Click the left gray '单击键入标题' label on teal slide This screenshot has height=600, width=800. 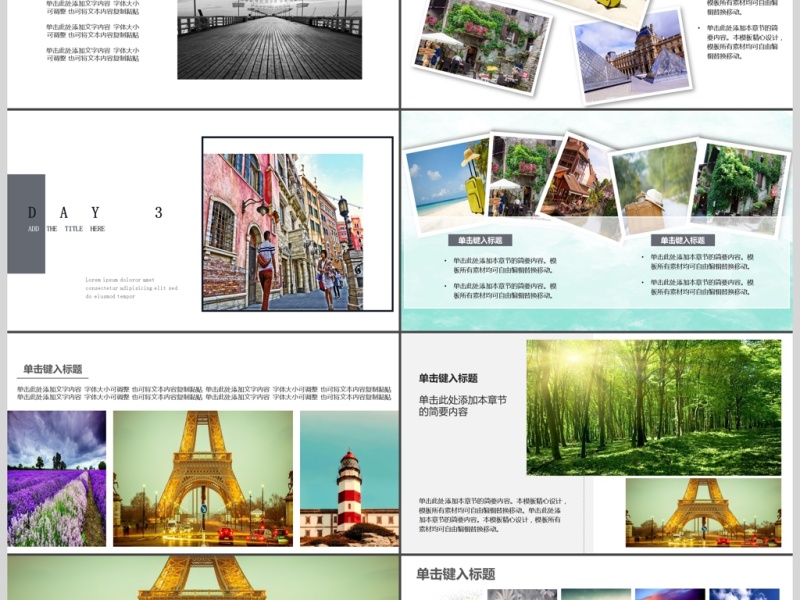[x=480, y=240]
